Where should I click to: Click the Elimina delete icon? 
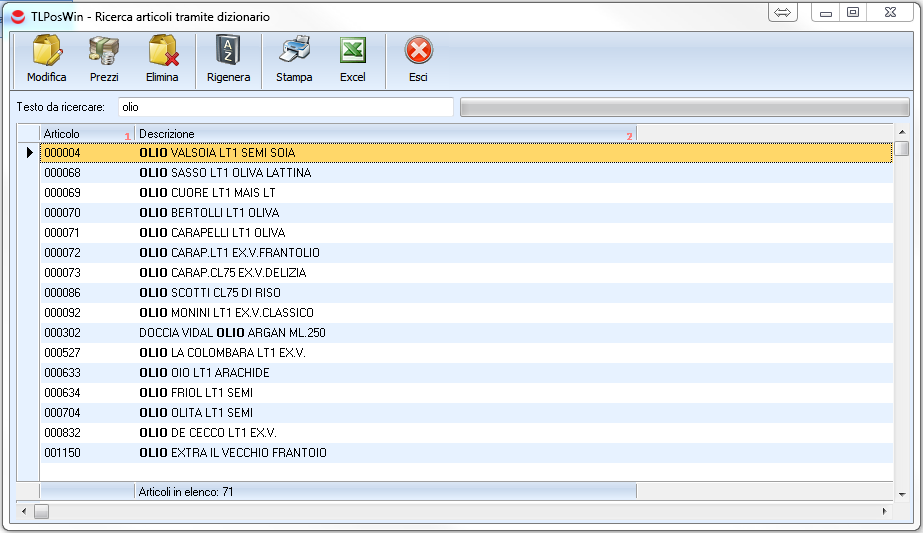click(162, 52)
